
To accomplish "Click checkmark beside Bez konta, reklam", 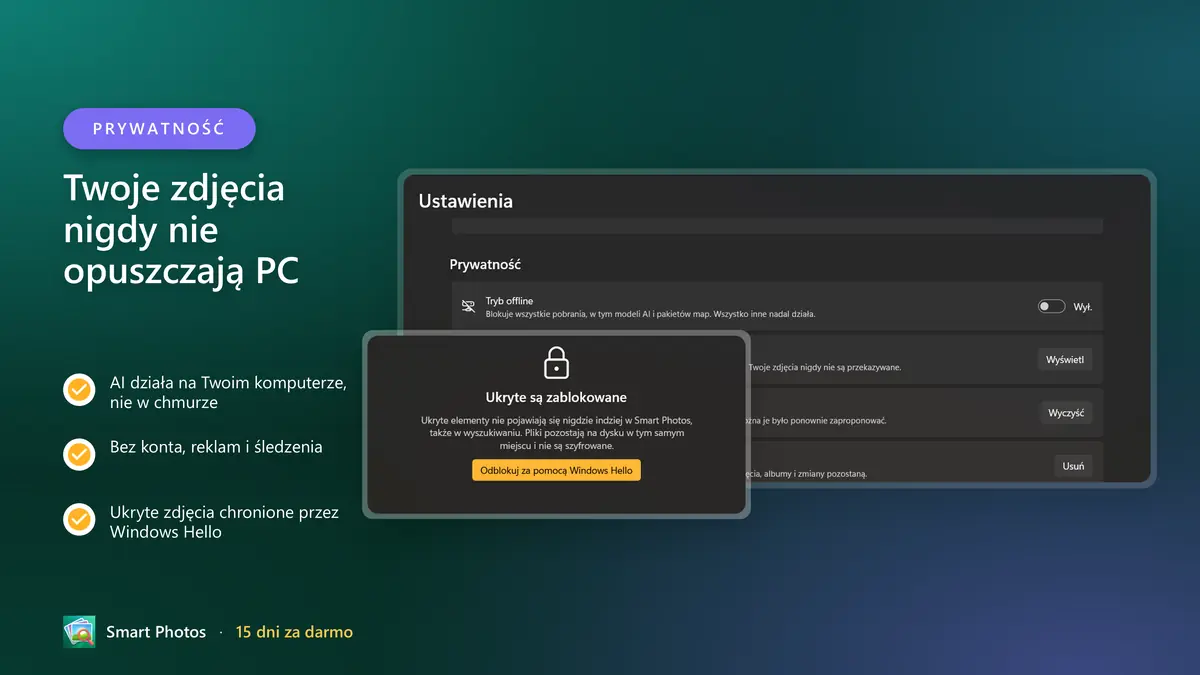I will click(79, 454).
